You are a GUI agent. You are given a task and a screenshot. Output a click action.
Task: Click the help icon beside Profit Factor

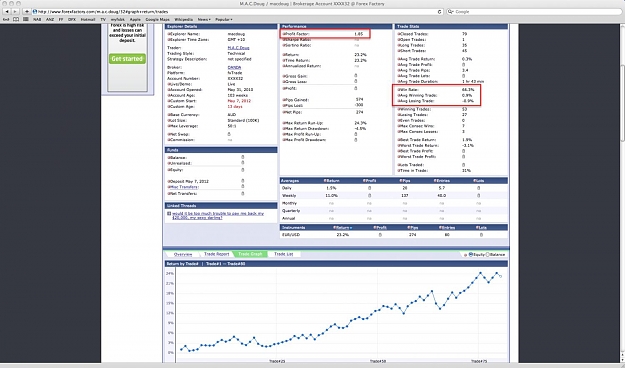[x=285, y=34]
